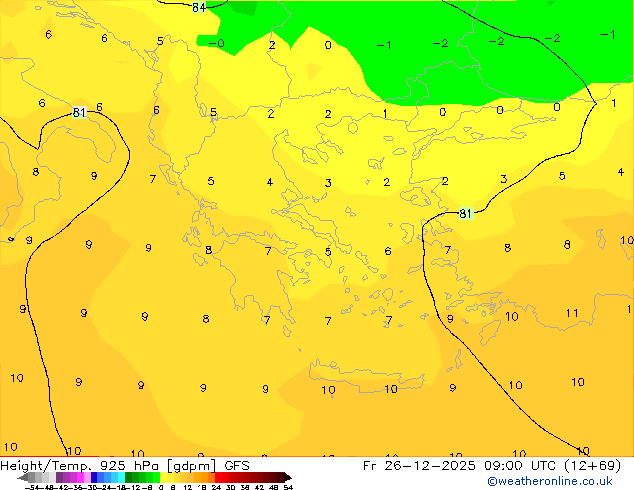Select the bright yellow legend swatch
Screen dimensions: 634x490
163,478
